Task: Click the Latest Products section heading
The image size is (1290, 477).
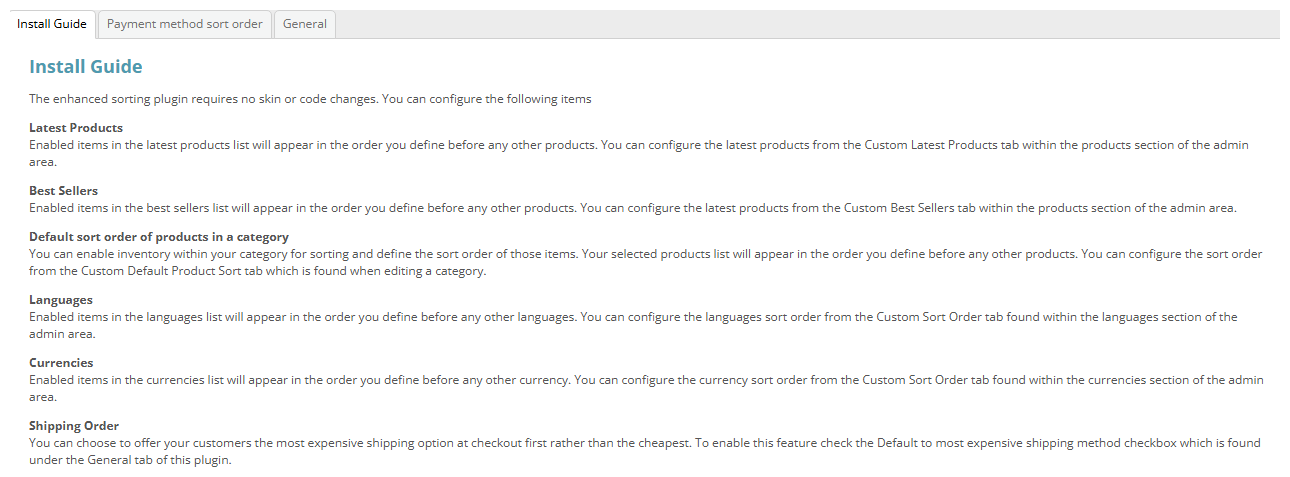Action: (x=76, y=128)
